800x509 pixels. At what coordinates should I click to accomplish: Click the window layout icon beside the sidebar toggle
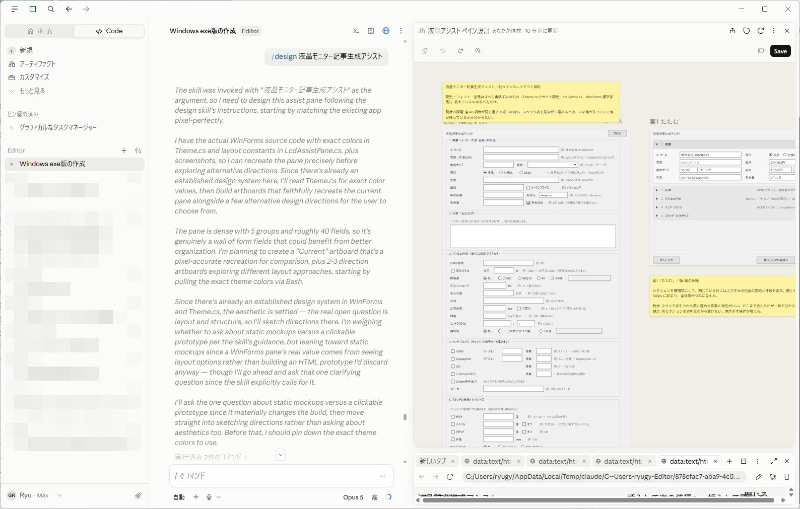click(x=33, y=9)
